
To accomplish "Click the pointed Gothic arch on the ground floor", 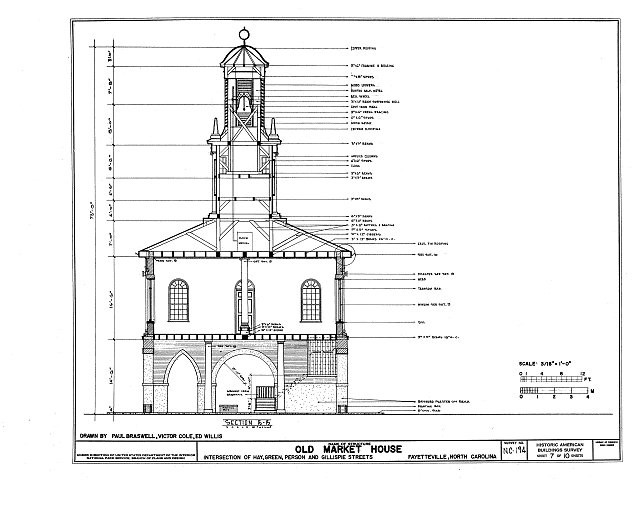I will pos(182,381).
